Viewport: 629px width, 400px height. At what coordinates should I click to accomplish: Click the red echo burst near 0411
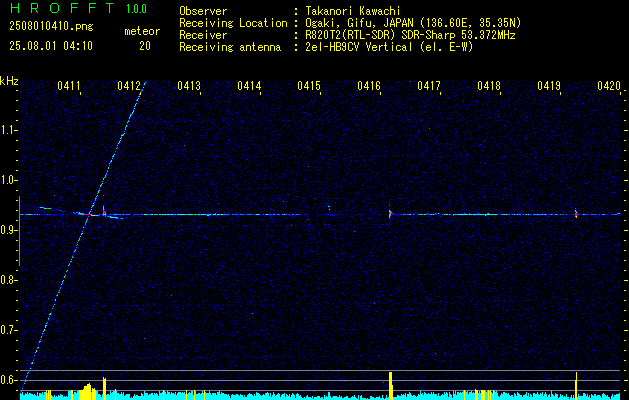pos(86,214)
